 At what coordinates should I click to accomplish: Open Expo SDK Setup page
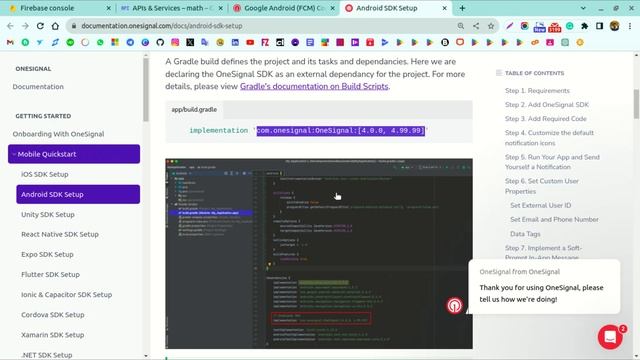pos(47,254)
